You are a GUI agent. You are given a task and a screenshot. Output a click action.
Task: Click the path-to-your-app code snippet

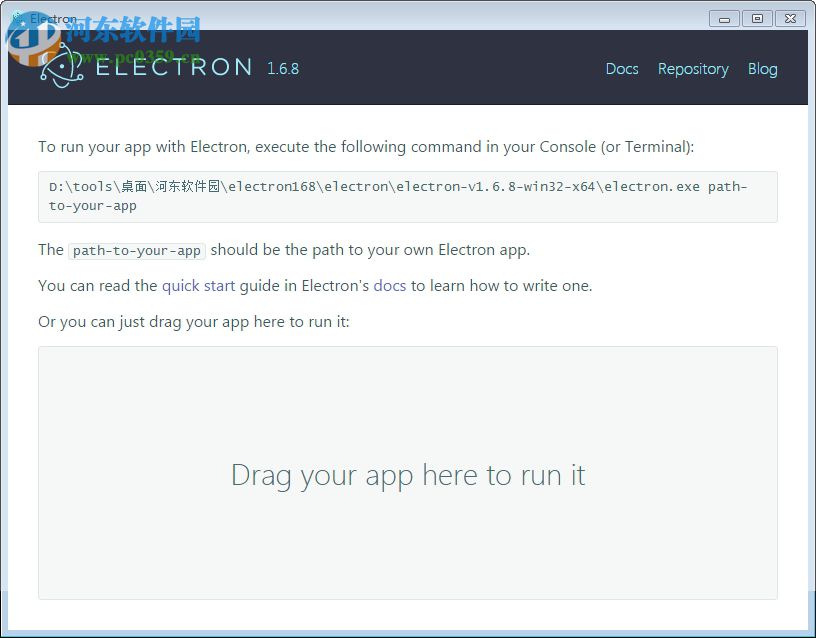pyautogui.click(x=136, y=250)
